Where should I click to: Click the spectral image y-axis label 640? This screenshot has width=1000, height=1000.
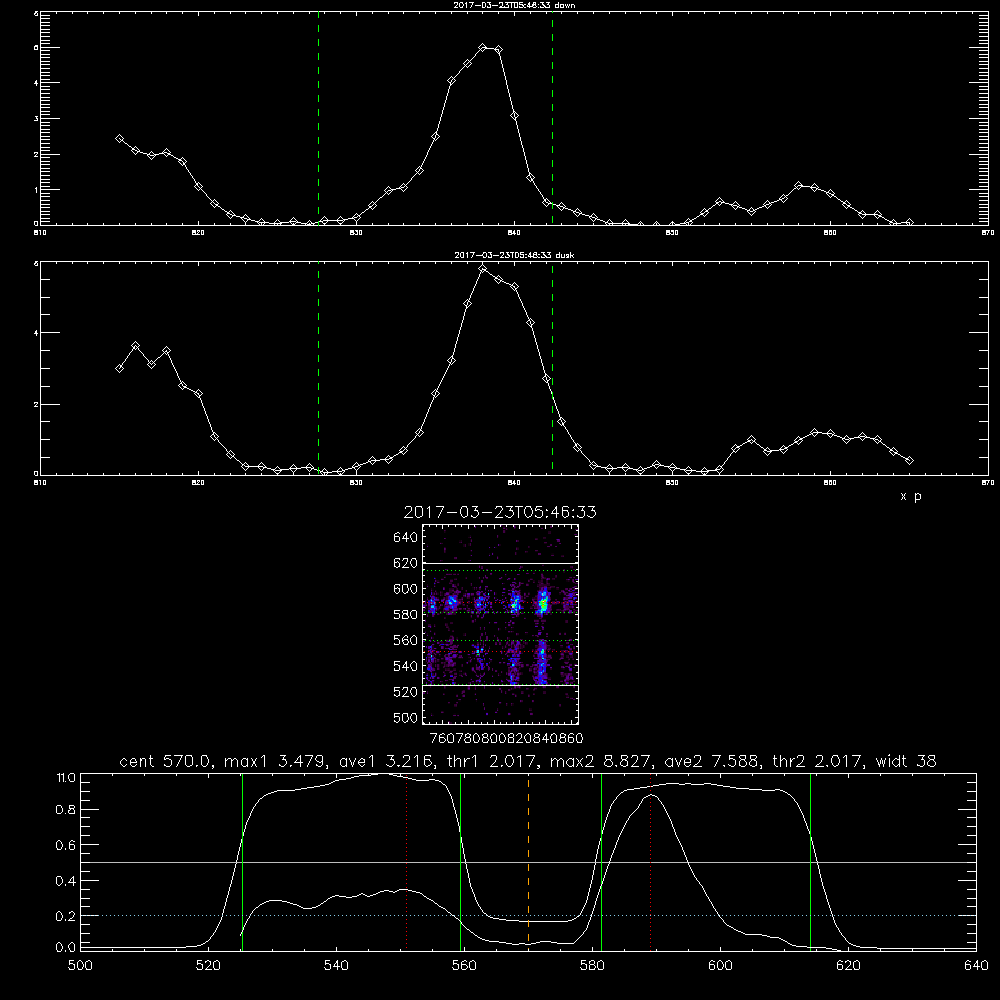click(406, 538)
